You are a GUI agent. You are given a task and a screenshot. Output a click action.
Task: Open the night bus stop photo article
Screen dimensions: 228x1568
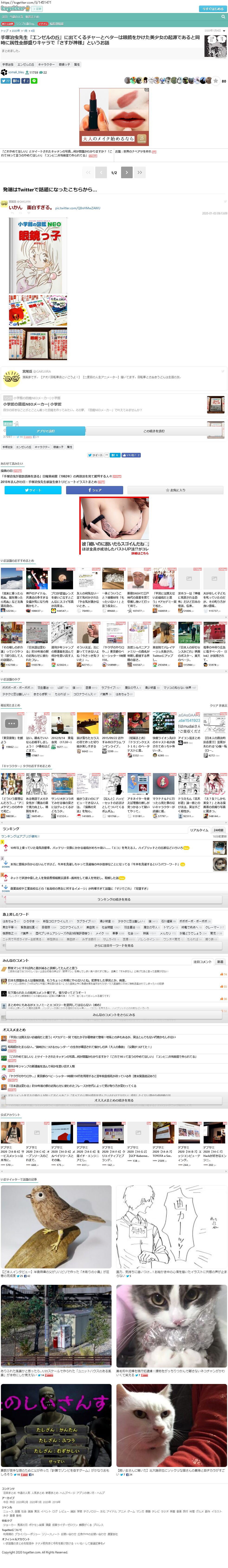(56, 1326)
